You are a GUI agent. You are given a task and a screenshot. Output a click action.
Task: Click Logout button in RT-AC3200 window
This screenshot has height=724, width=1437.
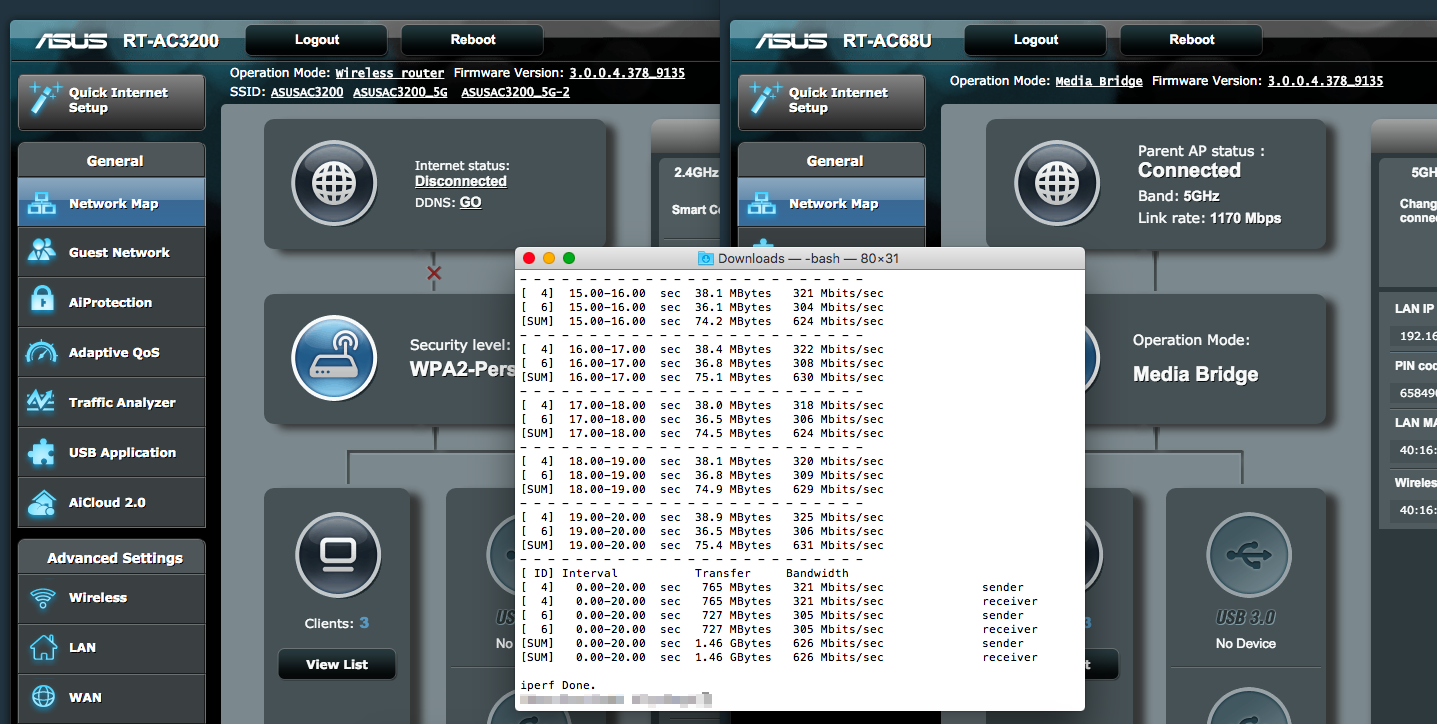317,40
